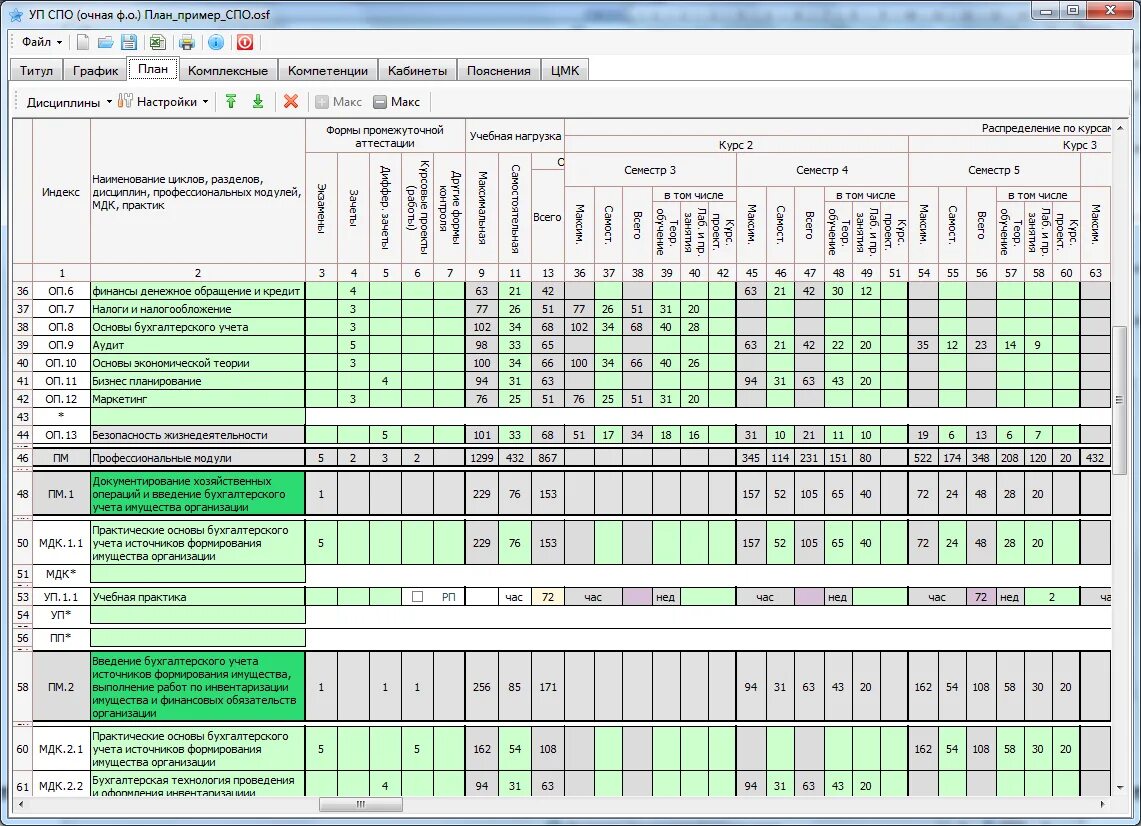Click the УП* placeholder row index

[x=61, y=615]
